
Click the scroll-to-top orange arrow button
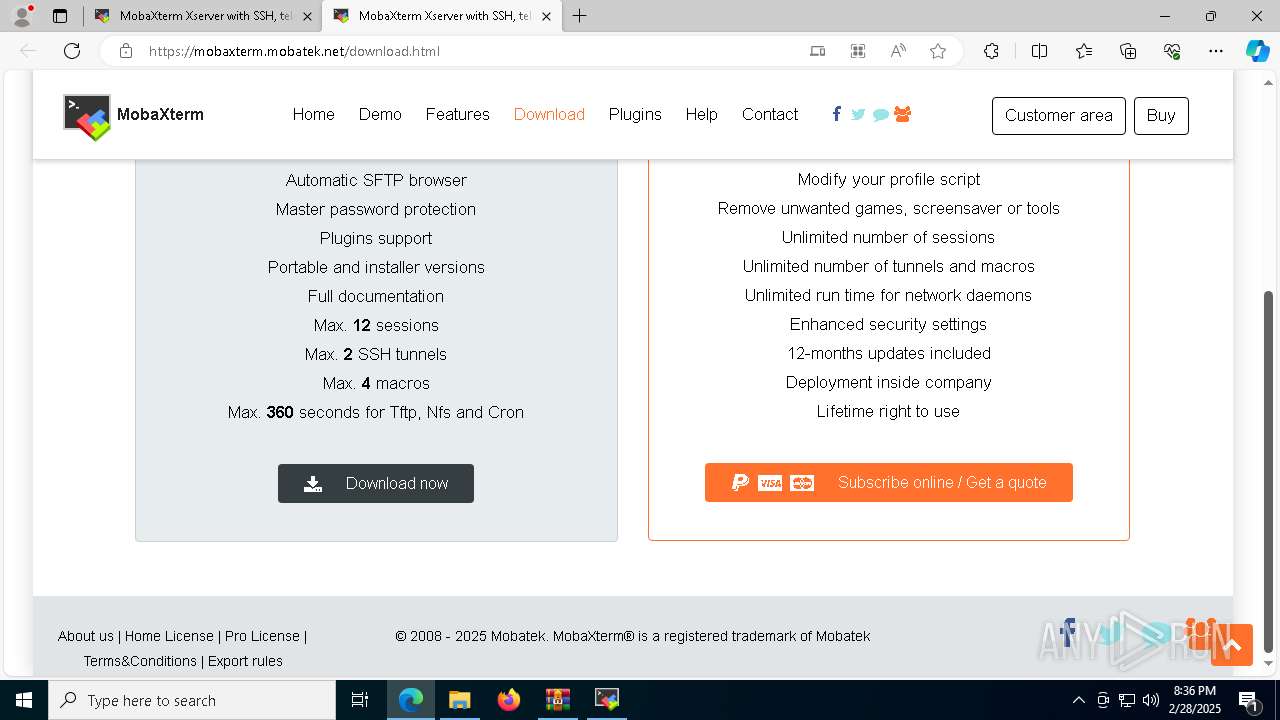pos(1232,645)
